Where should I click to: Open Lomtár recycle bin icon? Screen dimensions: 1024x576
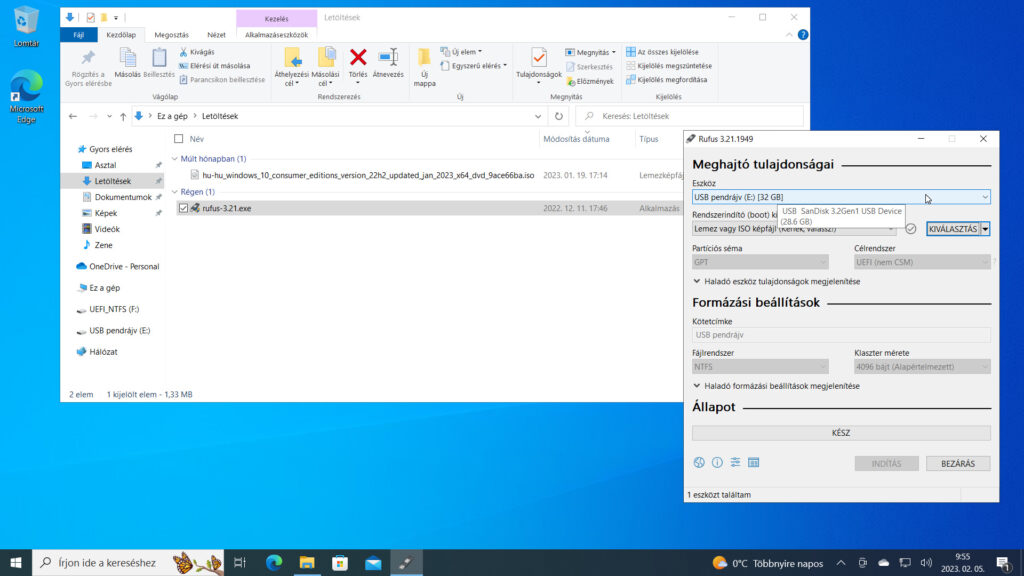(x=26, y=26)
